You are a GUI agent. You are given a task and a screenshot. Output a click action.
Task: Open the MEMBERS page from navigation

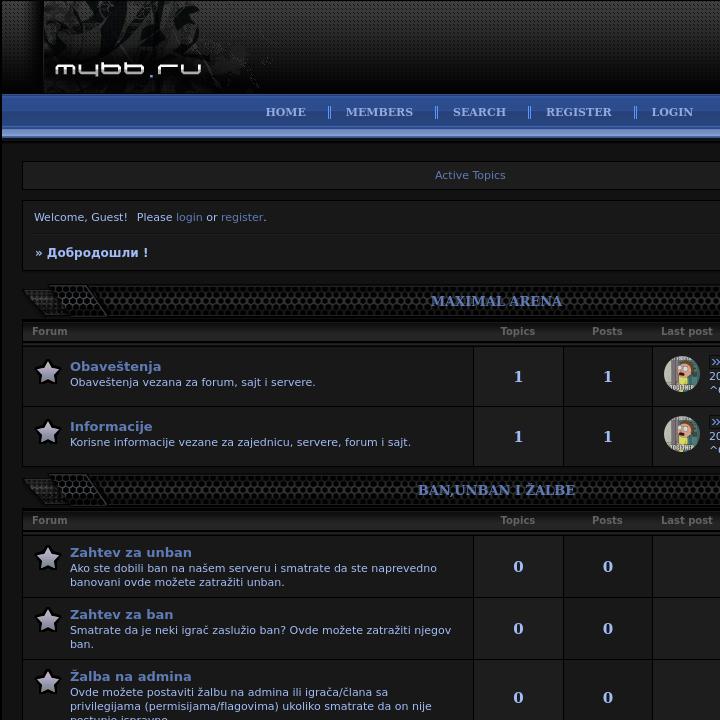pos(379,112)
